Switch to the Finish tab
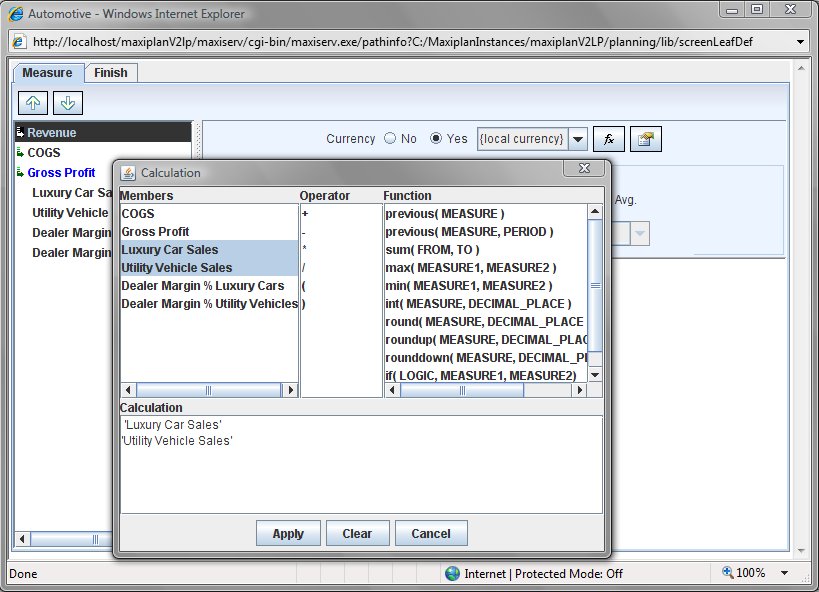The image size is (819, 592). (x=110, y=73)
